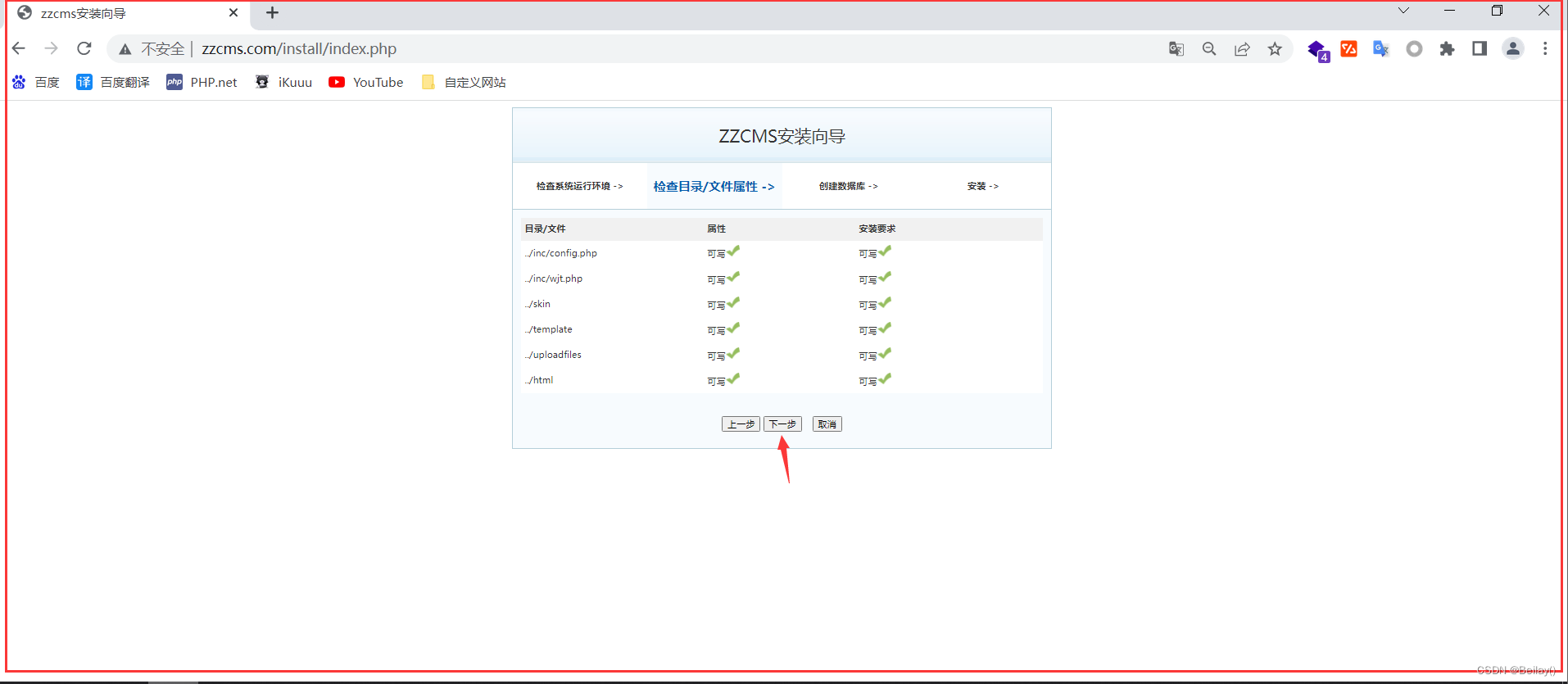Open the Extensions puzzle menu
1568x684 pixels.
[1447, 49]
